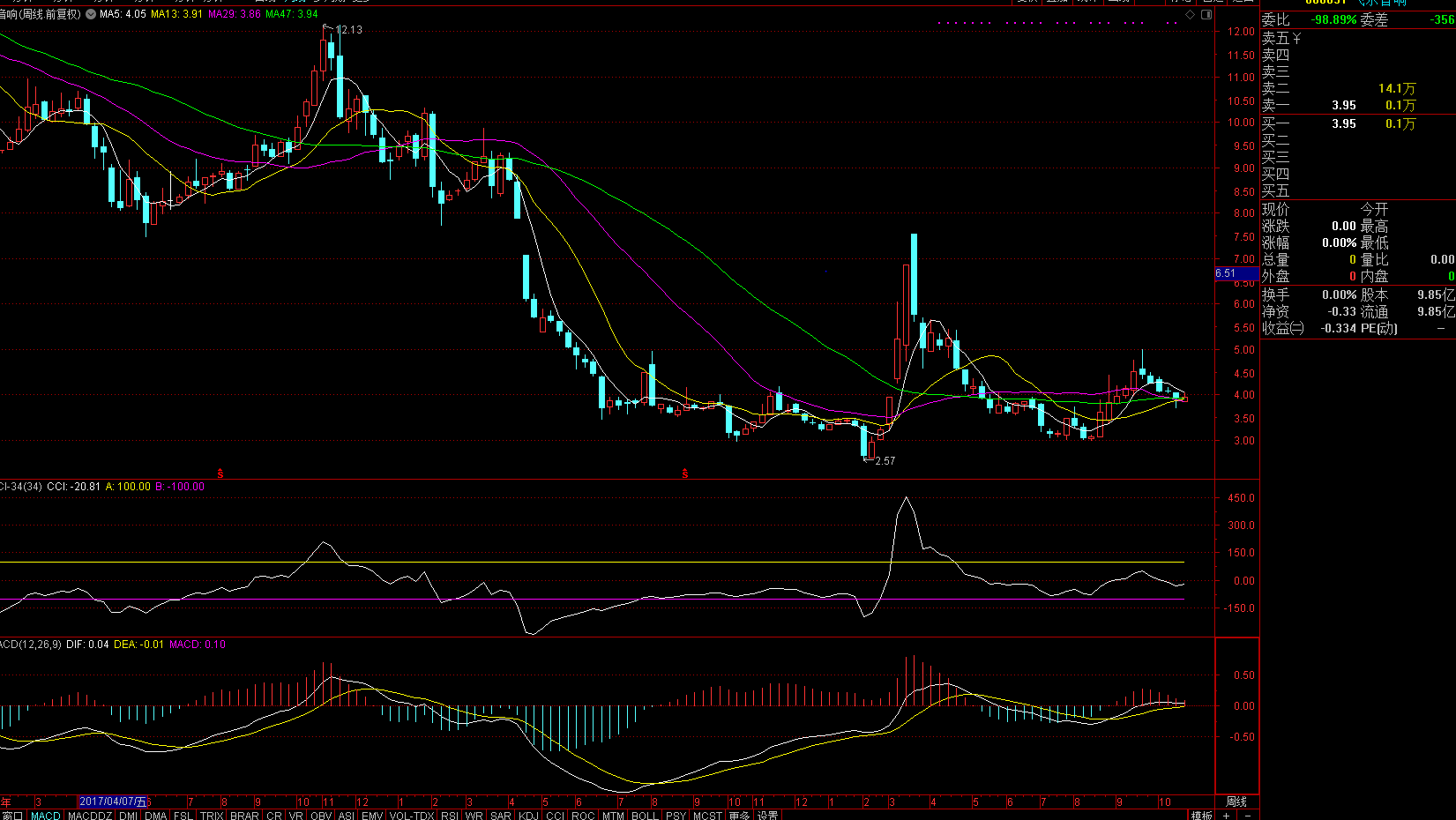Switch to the ROC indicator tab

point(583,815)
